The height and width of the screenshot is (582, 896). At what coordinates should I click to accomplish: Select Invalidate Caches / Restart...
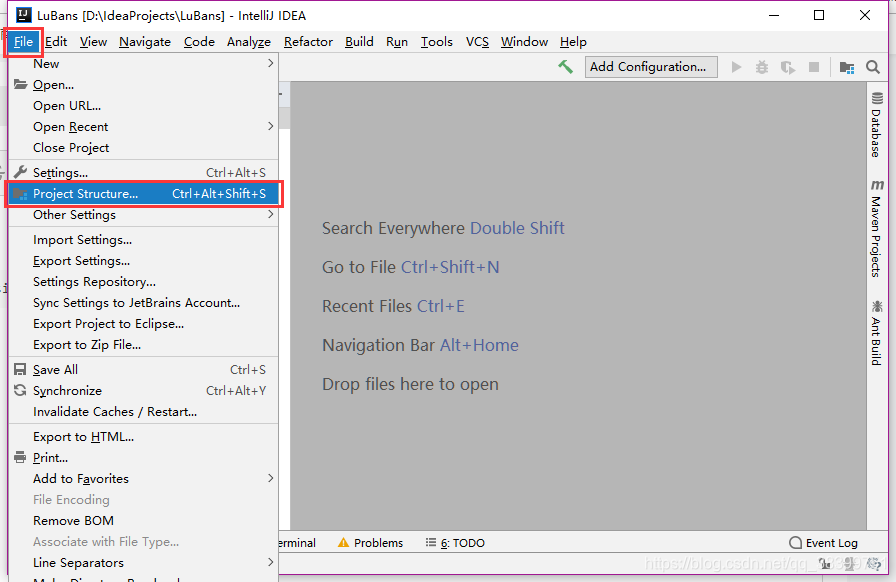coord(143,412)
